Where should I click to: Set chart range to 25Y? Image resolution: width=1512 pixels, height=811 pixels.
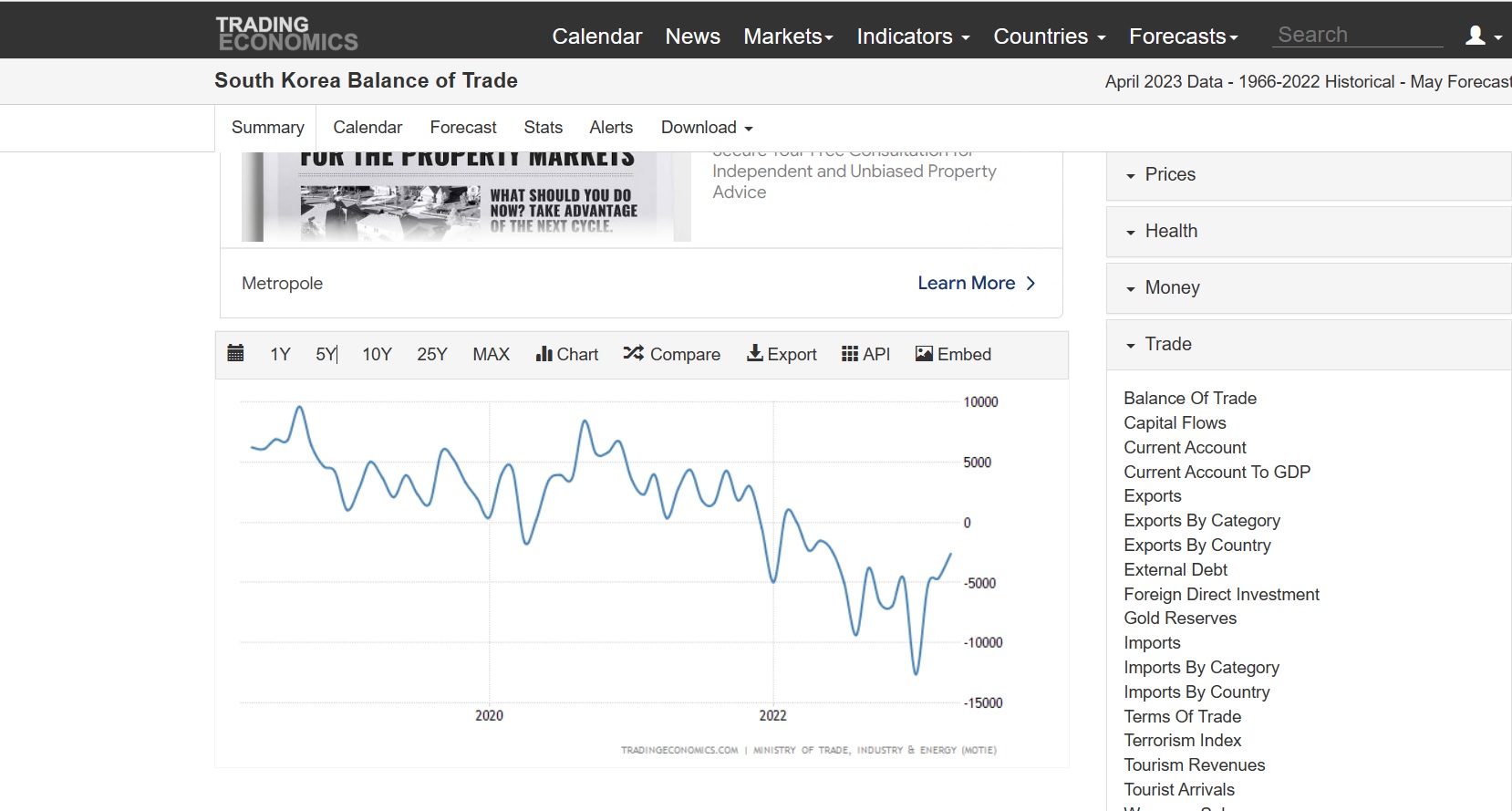point(432,354)
